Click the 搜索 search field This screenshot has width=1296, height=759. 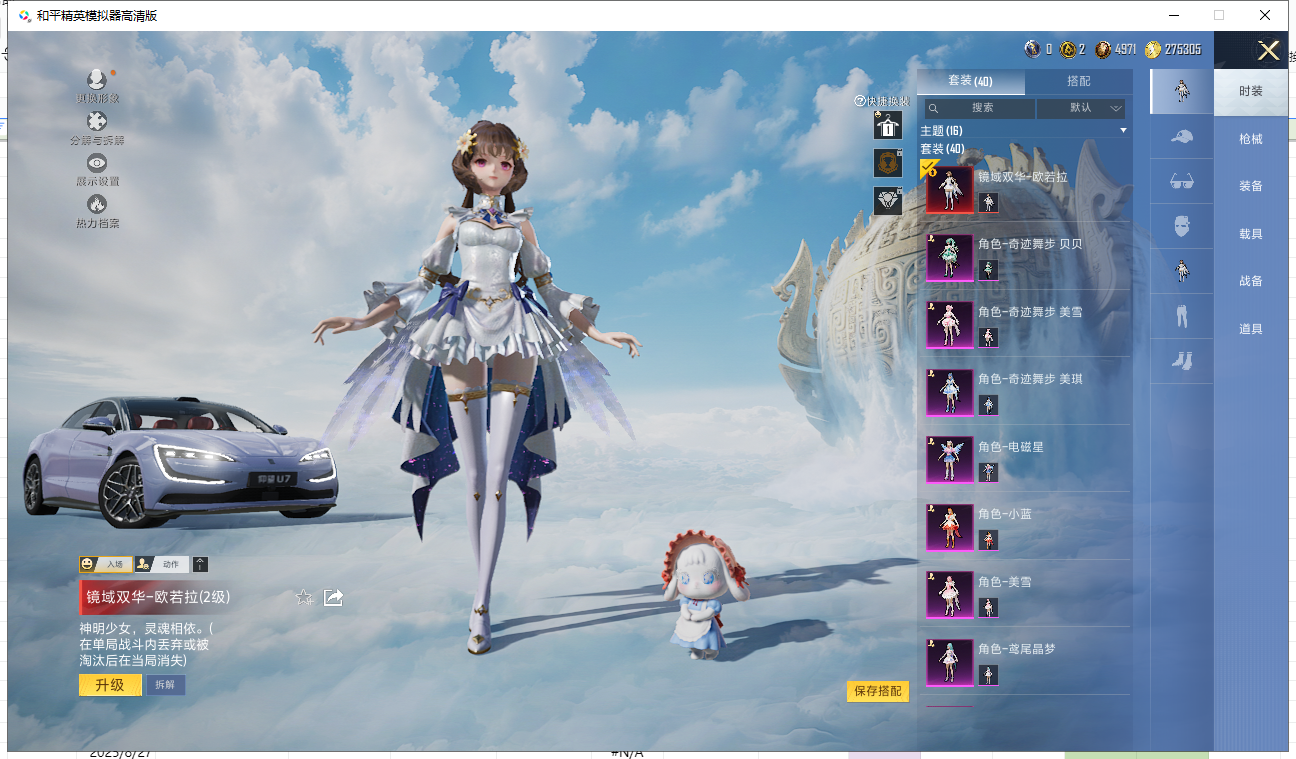click(x=980, y=108)
